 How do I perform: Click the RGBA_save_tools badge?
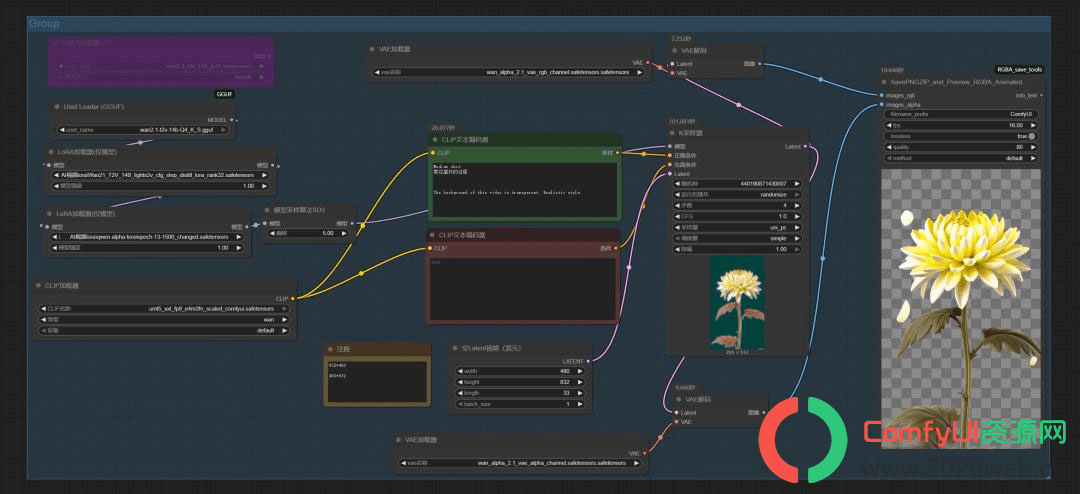click(1020, 70)
